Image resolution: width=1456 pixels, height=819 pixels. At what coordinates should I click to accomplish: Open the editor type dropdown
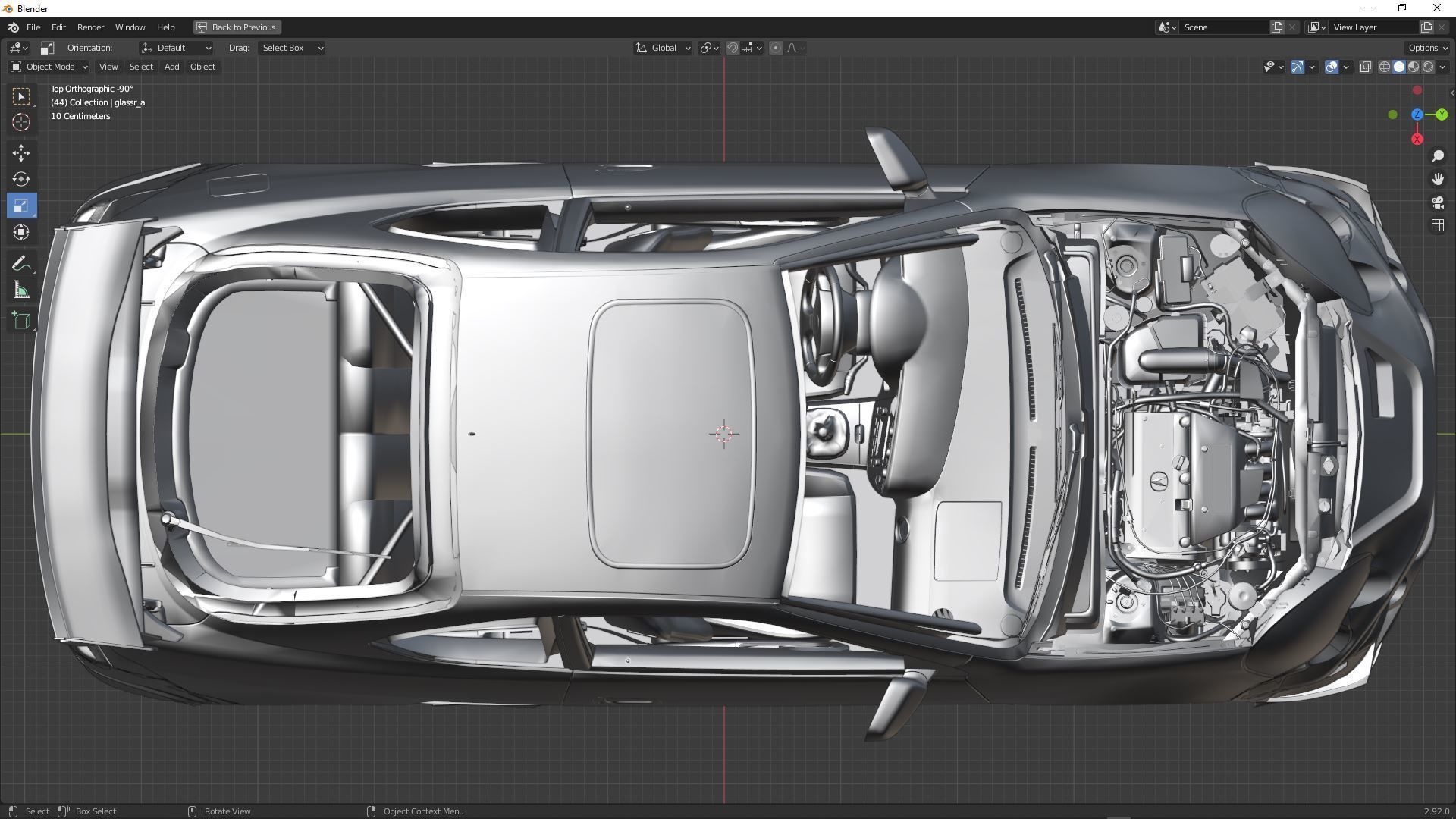click(19, 48)
